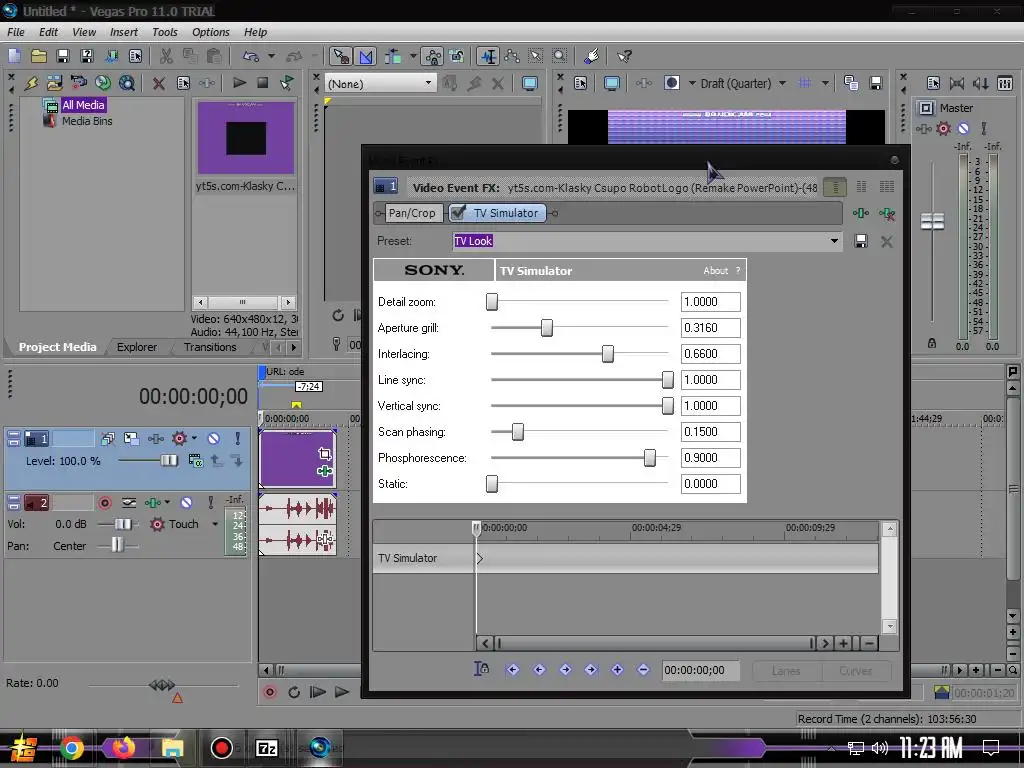Viewport: 1024px width, 768px height.
Task: Toggle Mute on audio track 2
Action: [186, 502]
